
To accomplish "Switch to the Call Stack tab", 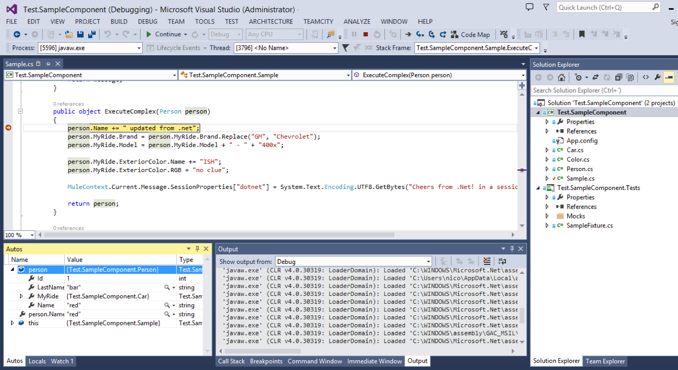I will (x=231, y=361).
